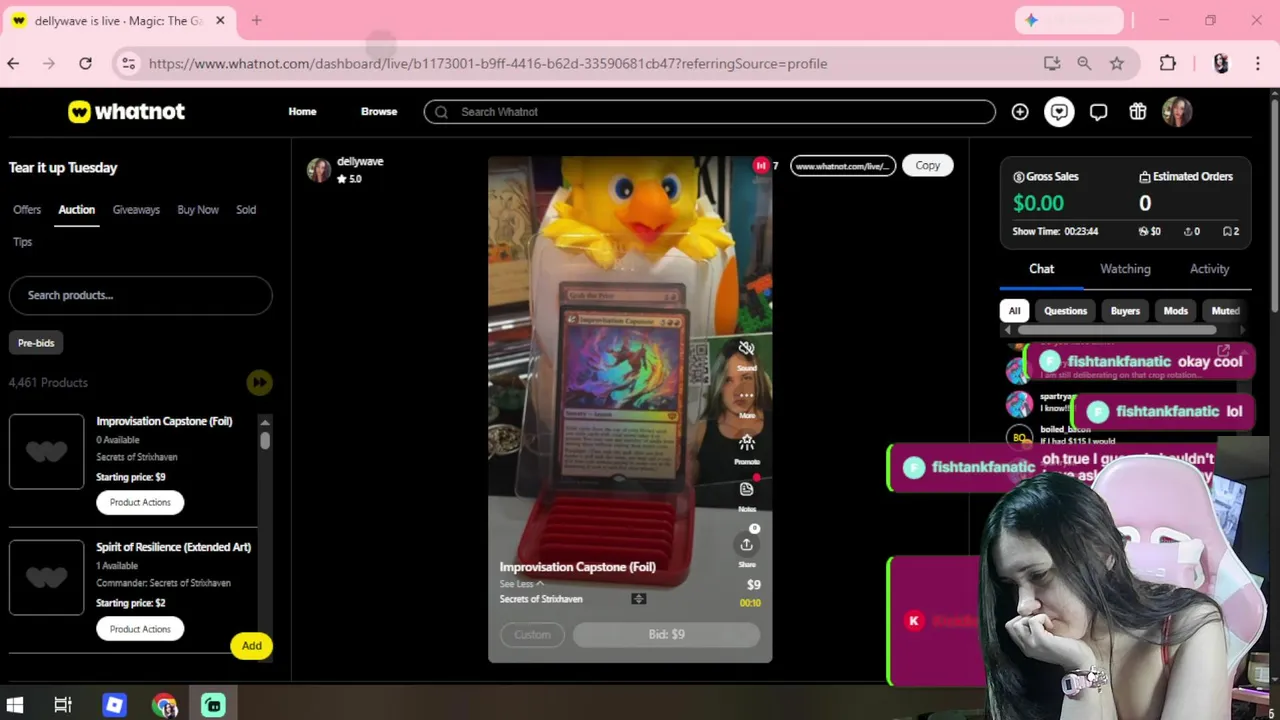This screenshot has height=720, width=1280.
Task: Click the Custom bid button
Action: click(532, 634)
